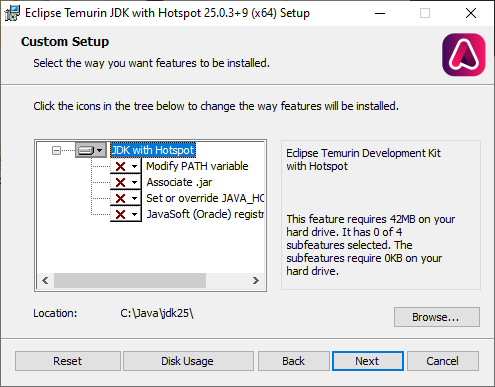Open the Set or override JAVA_HOME dropdown

point(126,198)
